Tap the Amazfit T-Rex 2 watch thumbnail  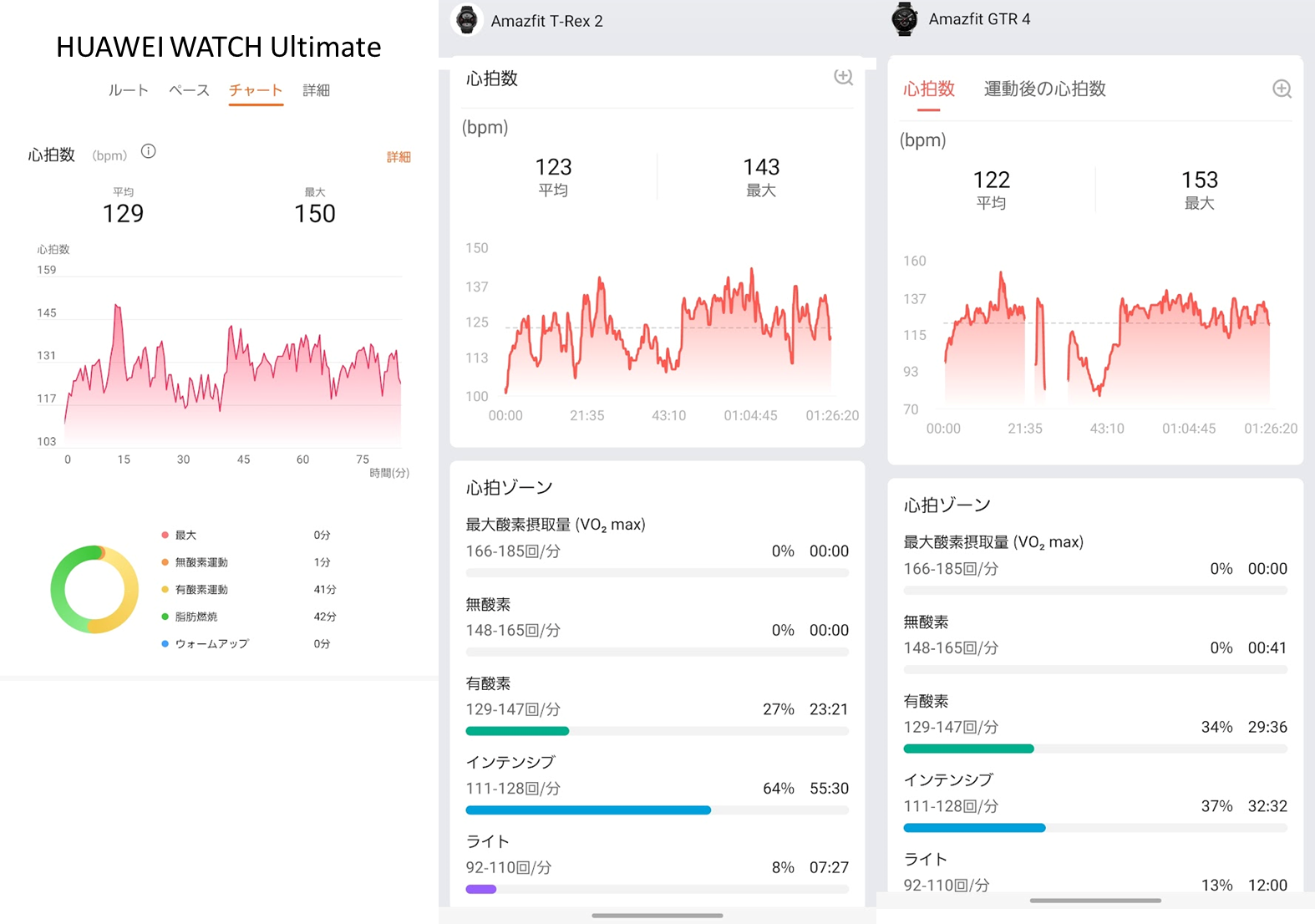pyautogui.click(x=467, y=20)
